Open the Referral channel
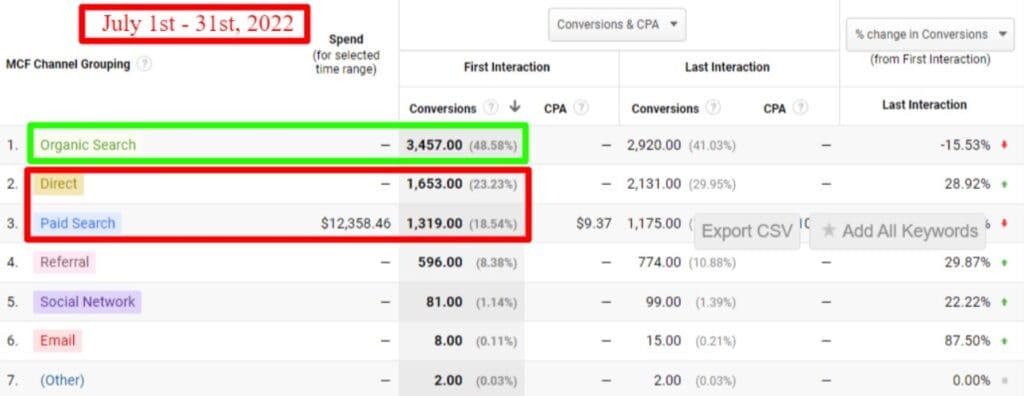Image resolution: width=1024 pixels, height=396 pixels. 65,263
